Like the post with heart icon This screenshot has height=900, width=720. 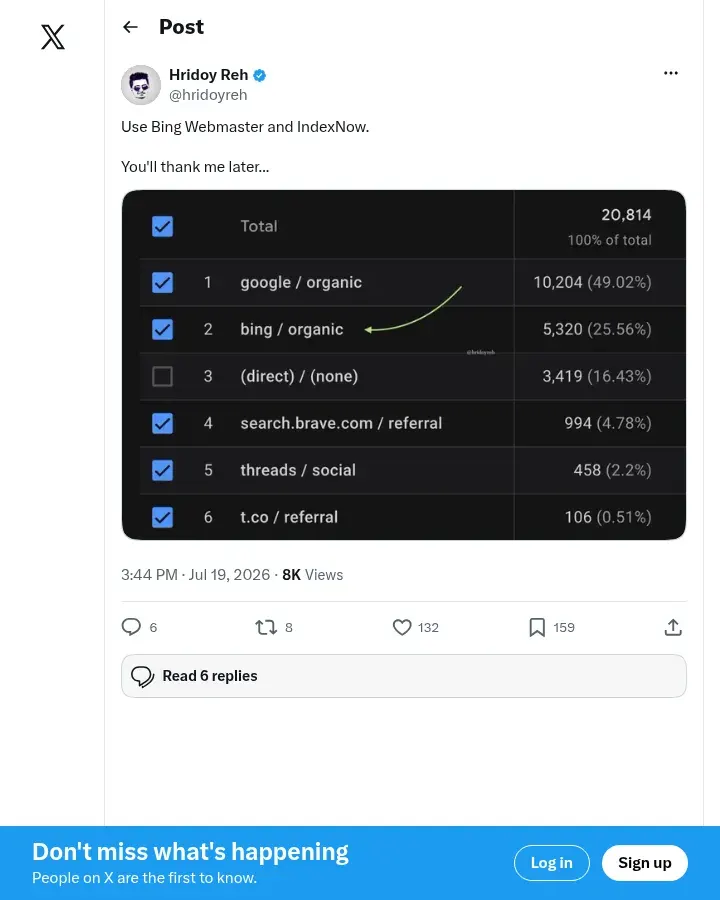[x=402, y=627]
